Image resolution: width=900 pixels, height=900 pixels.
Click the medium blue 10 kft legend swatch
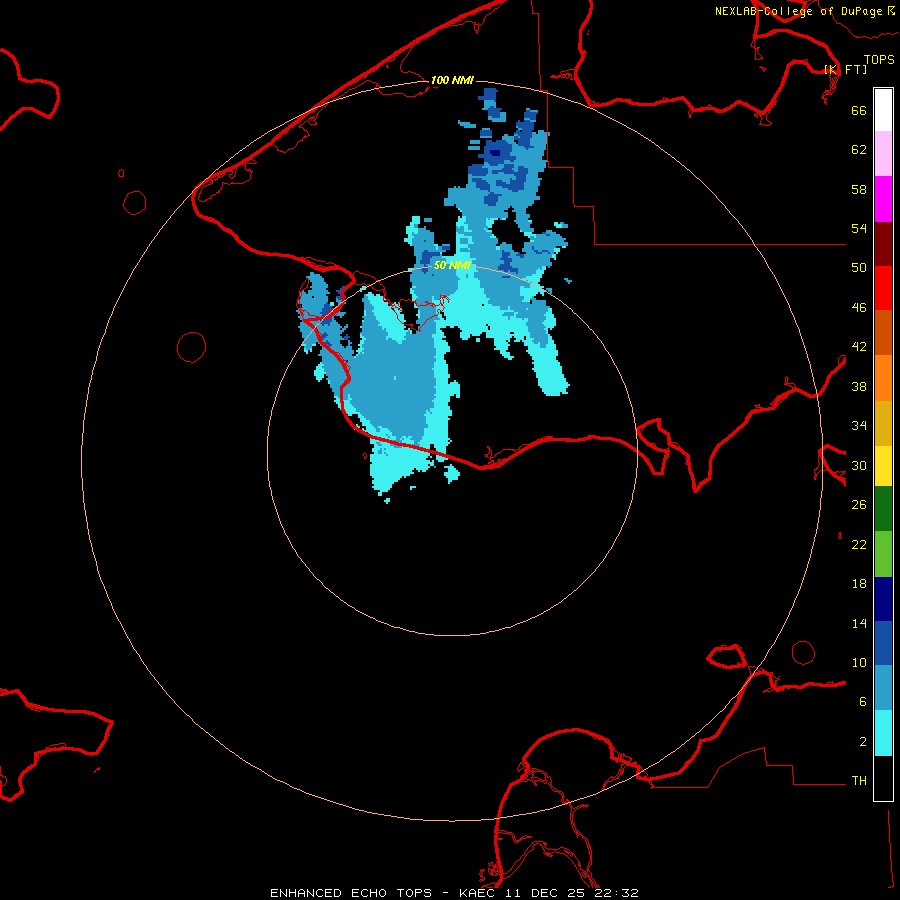pos(883,643)
